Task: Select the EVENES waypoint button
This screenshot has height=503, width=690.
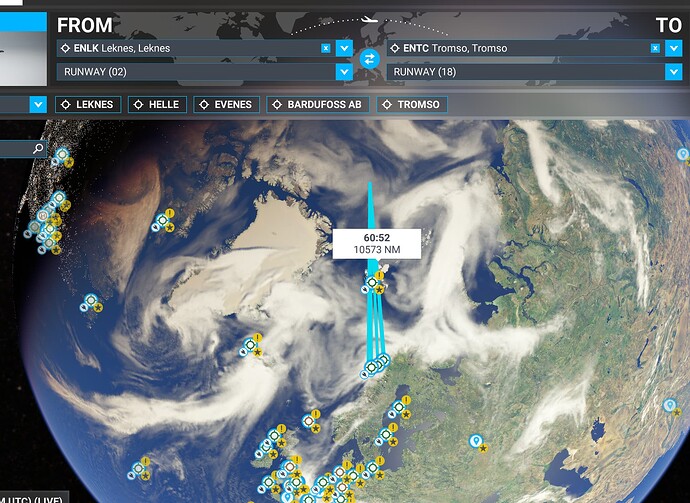Action: 227,105
